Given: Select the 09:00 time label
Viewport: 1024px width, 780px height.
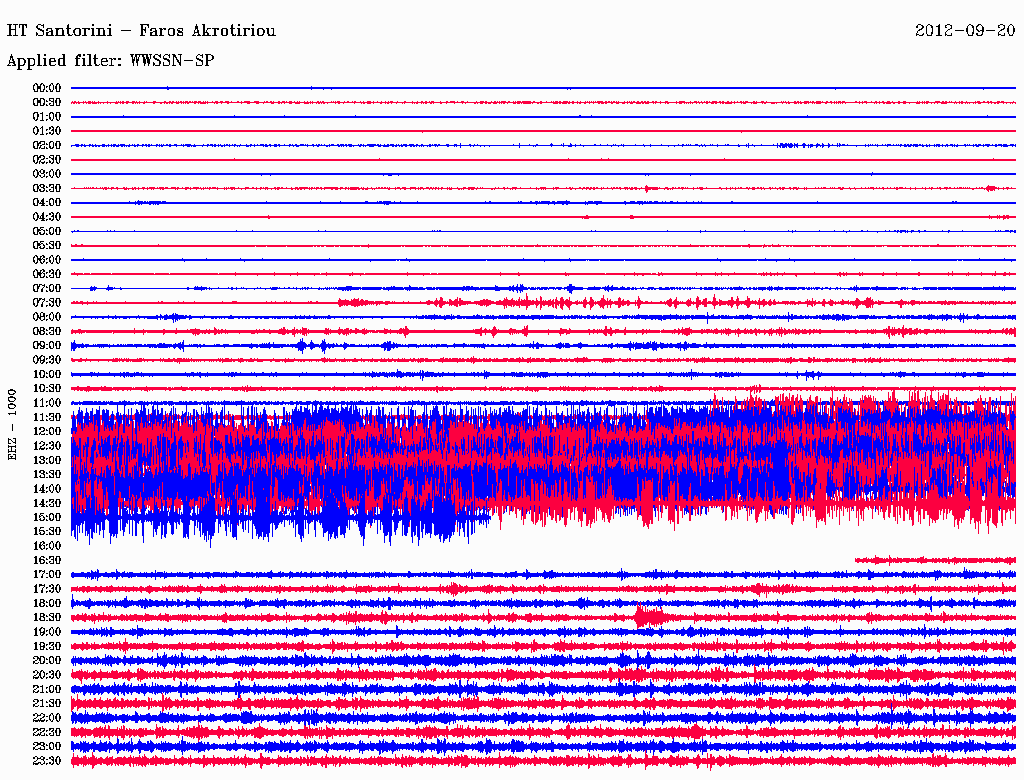Looking at the screenshot, I should [47, 346].
